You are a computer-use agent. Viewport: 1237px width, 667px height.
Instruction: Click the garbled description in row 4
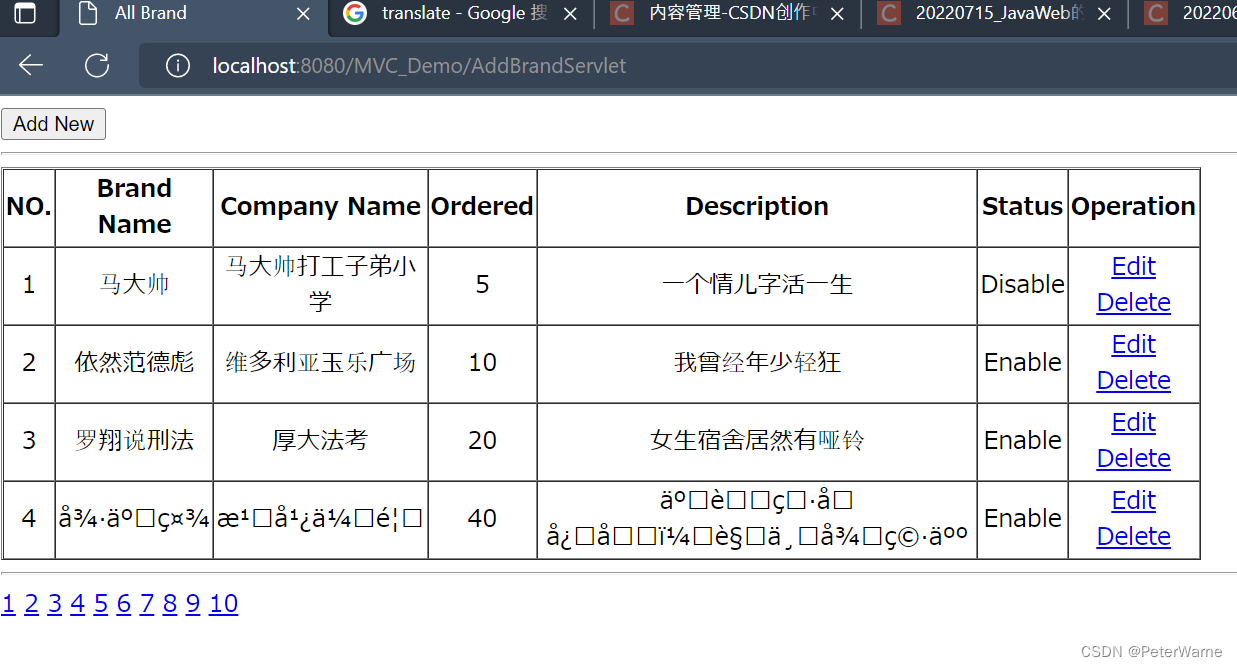tap(757, 519)
